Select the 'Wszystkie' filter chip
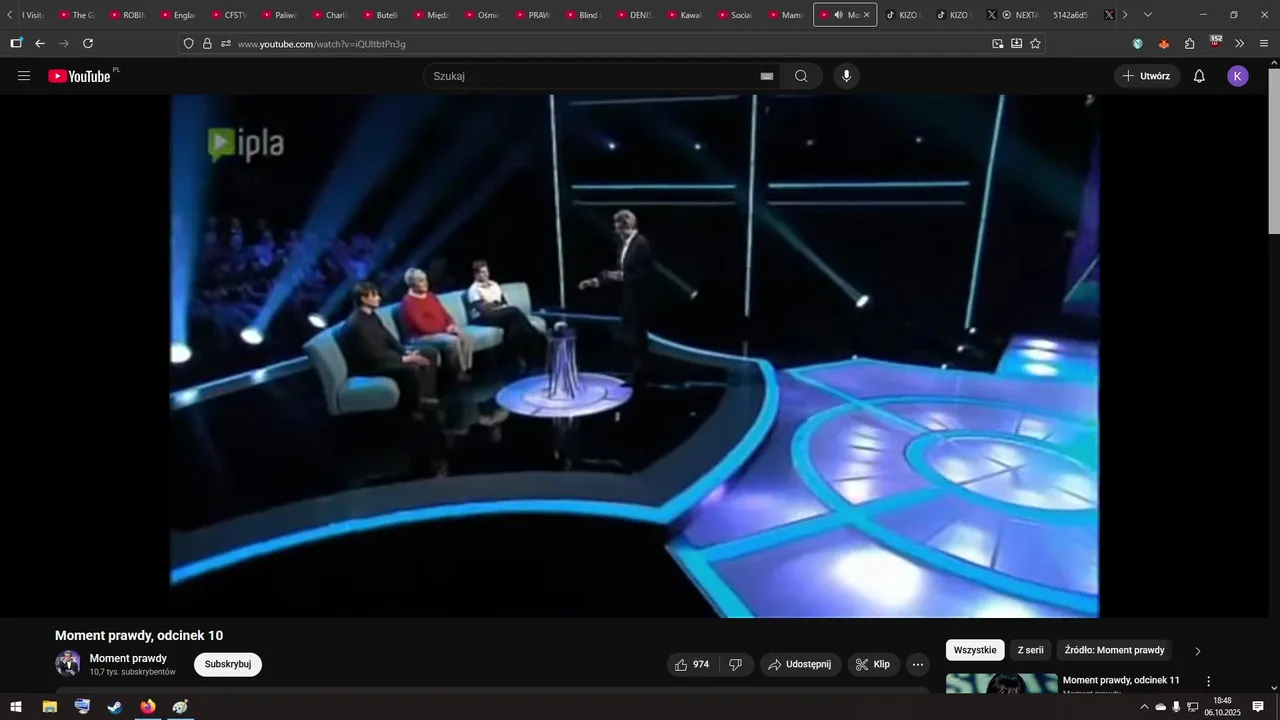This screenshot has height=720, width=1280. pos(975,650)
